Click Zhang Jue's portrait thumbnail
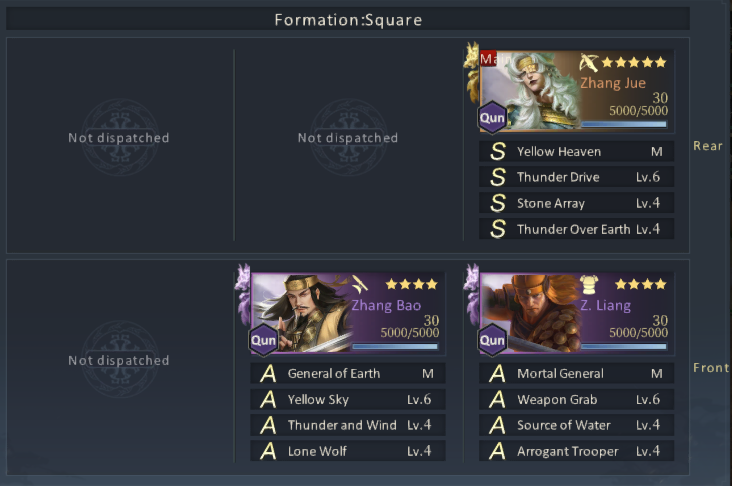This screenshot has height=486, width=732. pyautogui.click(x=530, y=91)
